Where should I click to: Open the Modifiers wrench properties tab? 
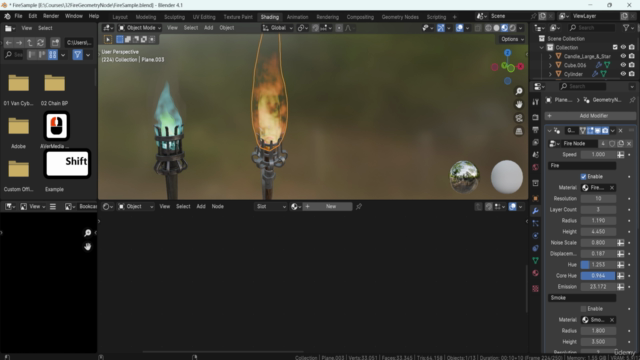tap(536, 211)
